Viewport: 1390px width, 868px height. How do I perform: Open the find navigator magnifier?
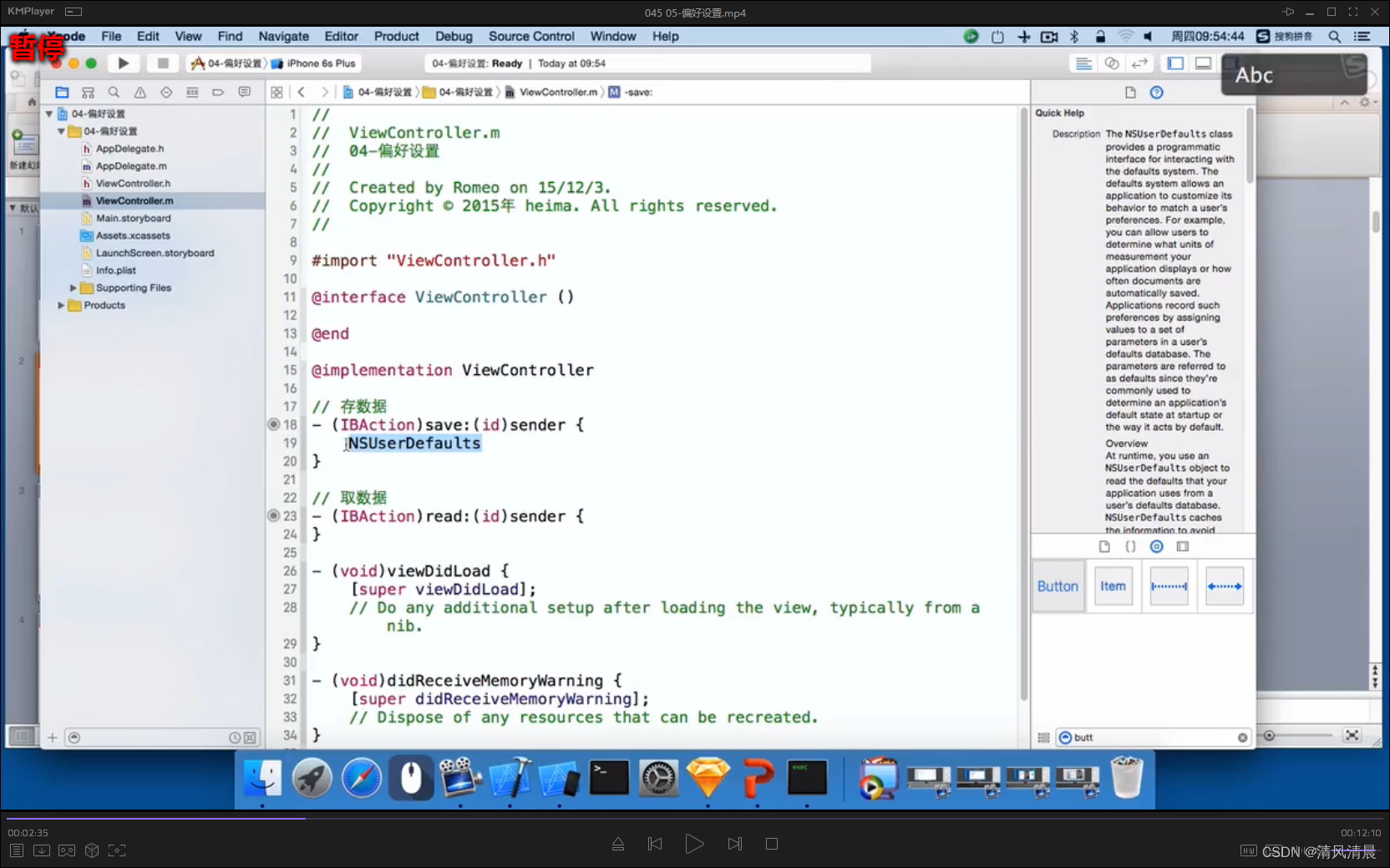point(114,92)
